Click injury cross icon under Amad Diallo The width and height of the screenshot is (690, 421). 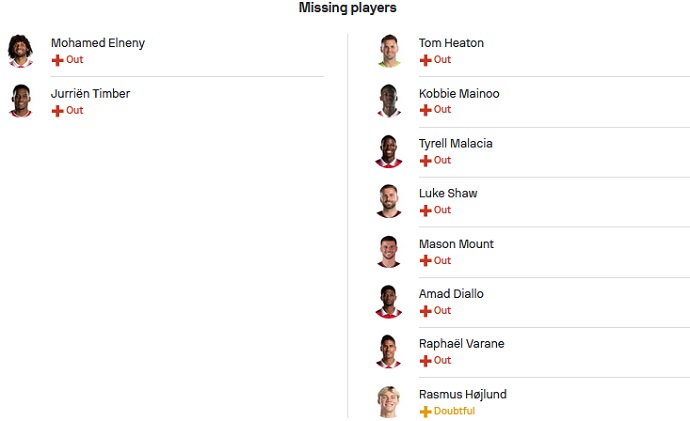[x=426, y=310]
